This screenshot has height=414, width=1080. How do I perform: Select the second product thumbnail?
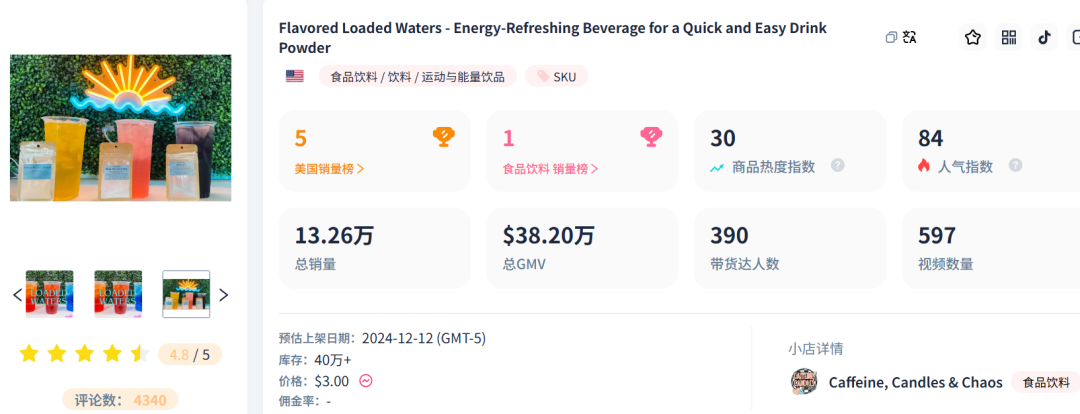pos(118,294)
